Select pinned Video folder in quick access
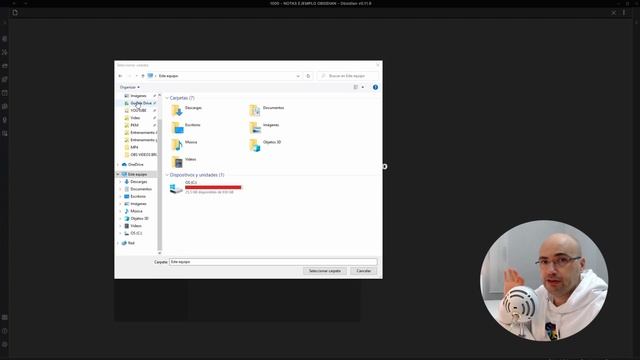The image size is (640, 360). pos(135,118)
